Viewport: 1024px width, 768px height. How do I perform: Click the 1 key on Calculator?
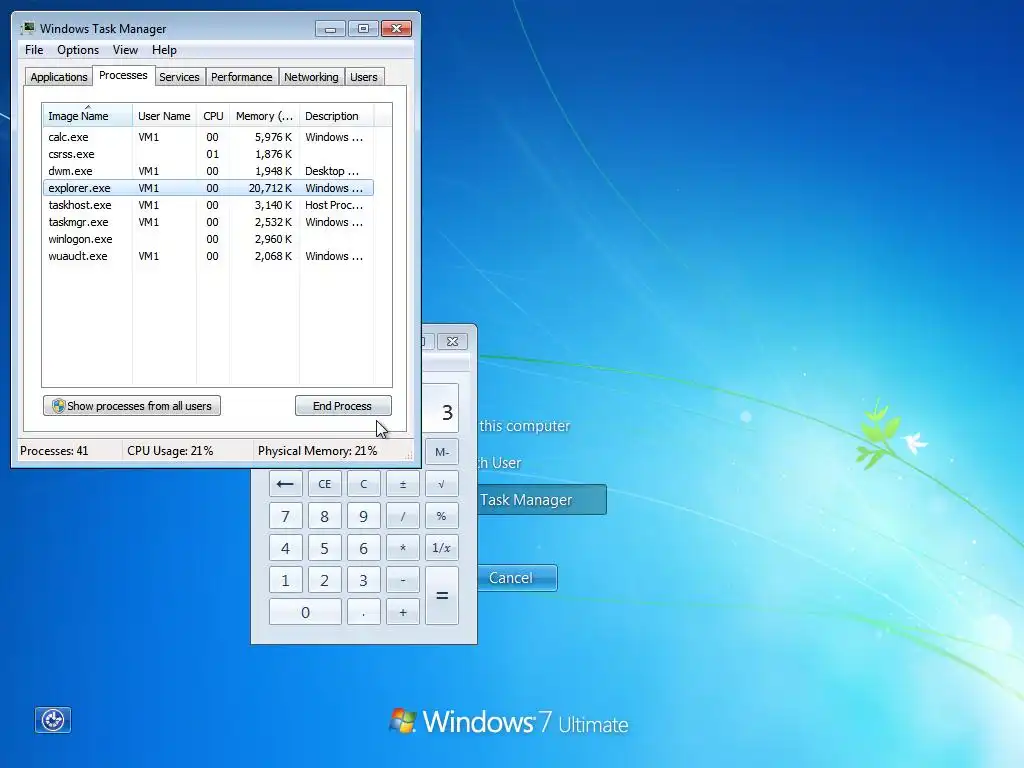285,580
